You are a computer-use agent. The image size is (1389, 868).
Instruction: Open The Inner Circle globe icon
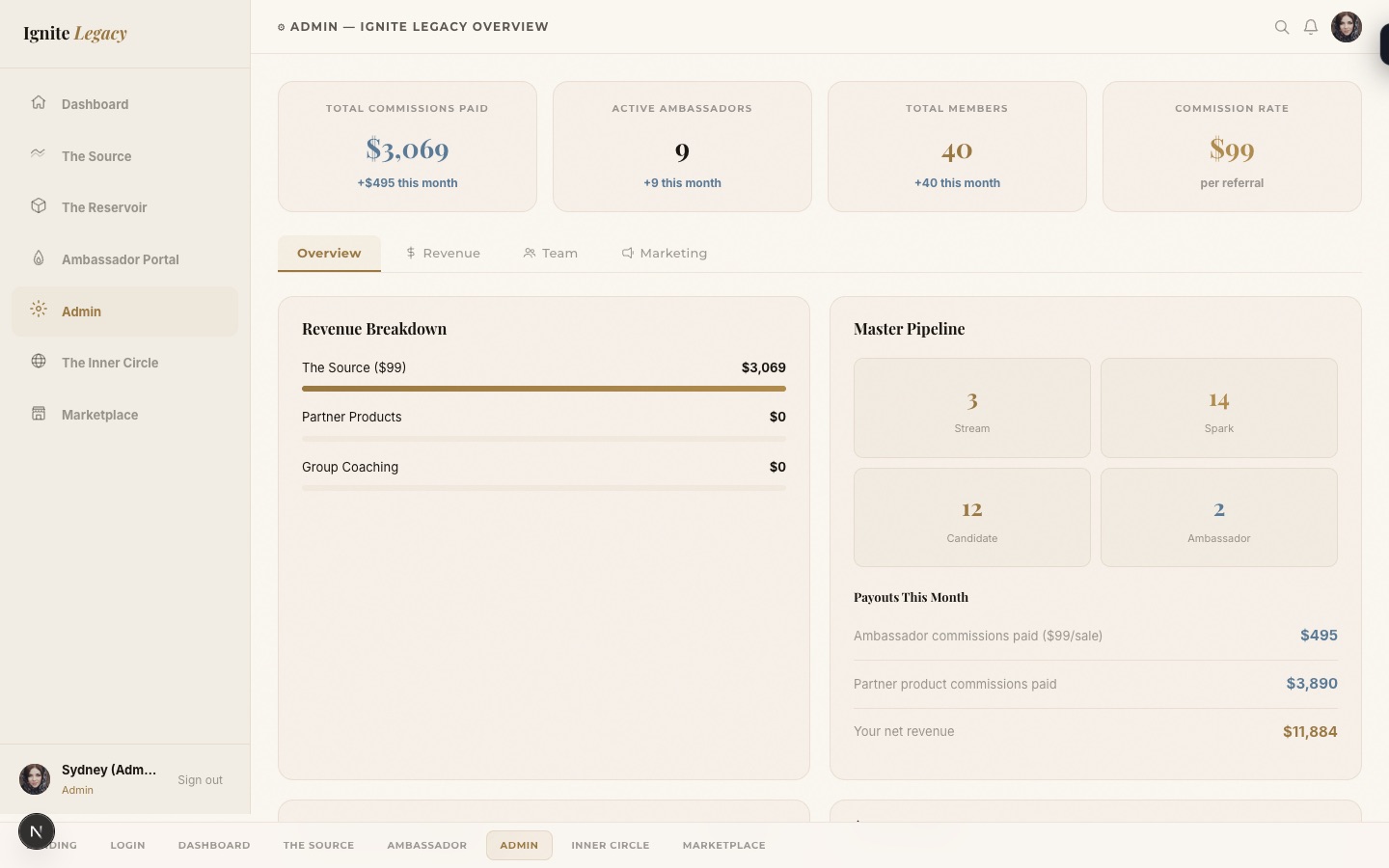click(38, 363)
